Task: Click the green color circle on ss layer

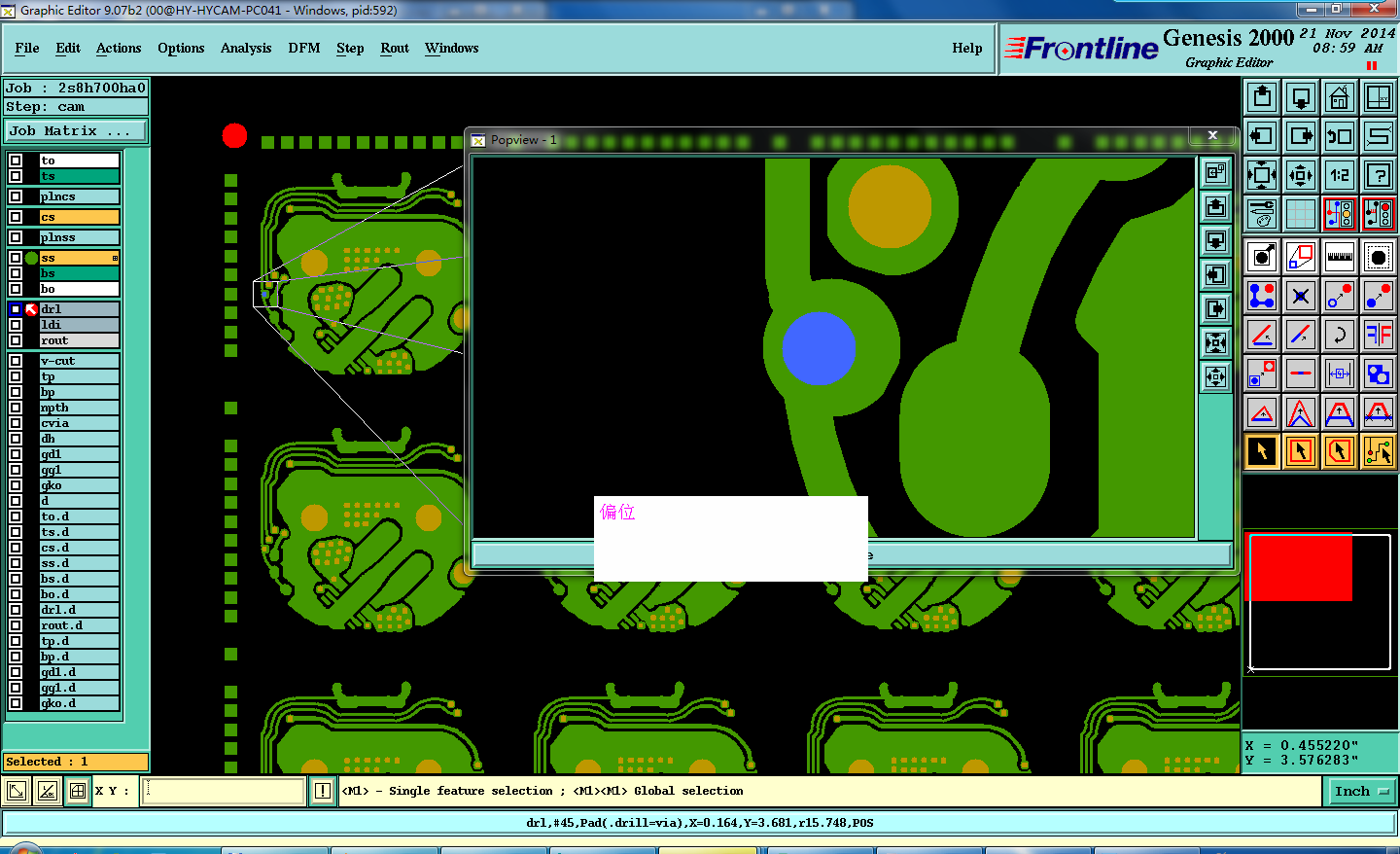Action: click(x=31, y=258)
